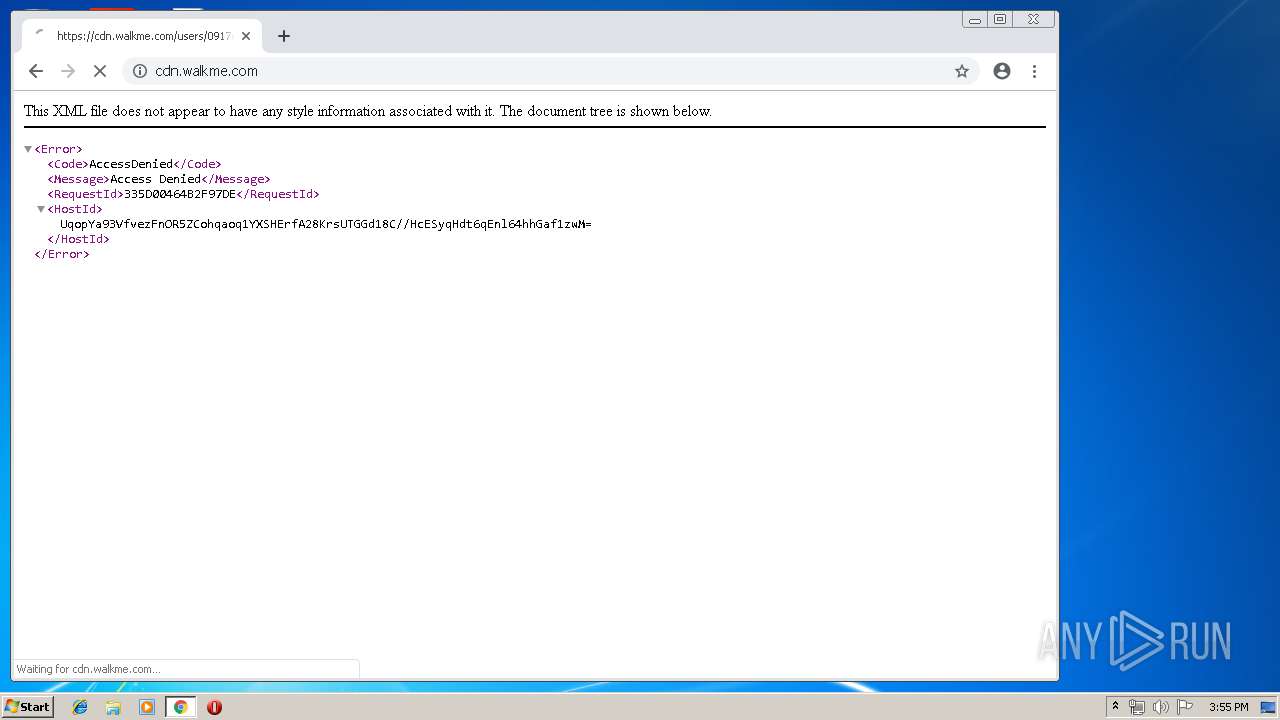Bookmark this page with the star icon
The width and height of the screenshot is (1280, 720).
(962, 71)
